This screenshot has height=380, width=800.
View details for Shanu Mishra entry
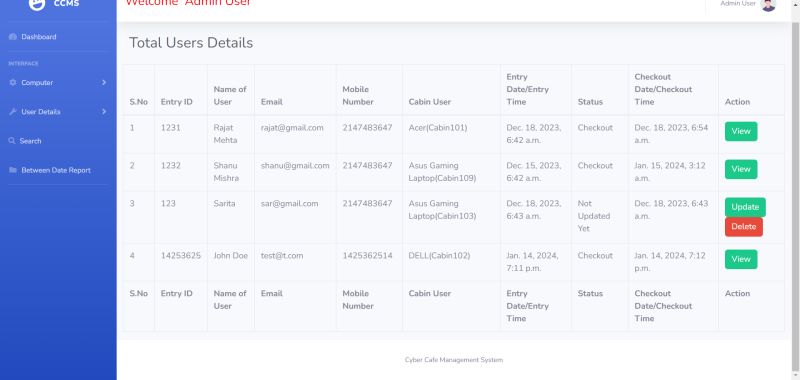click(741, 169)
